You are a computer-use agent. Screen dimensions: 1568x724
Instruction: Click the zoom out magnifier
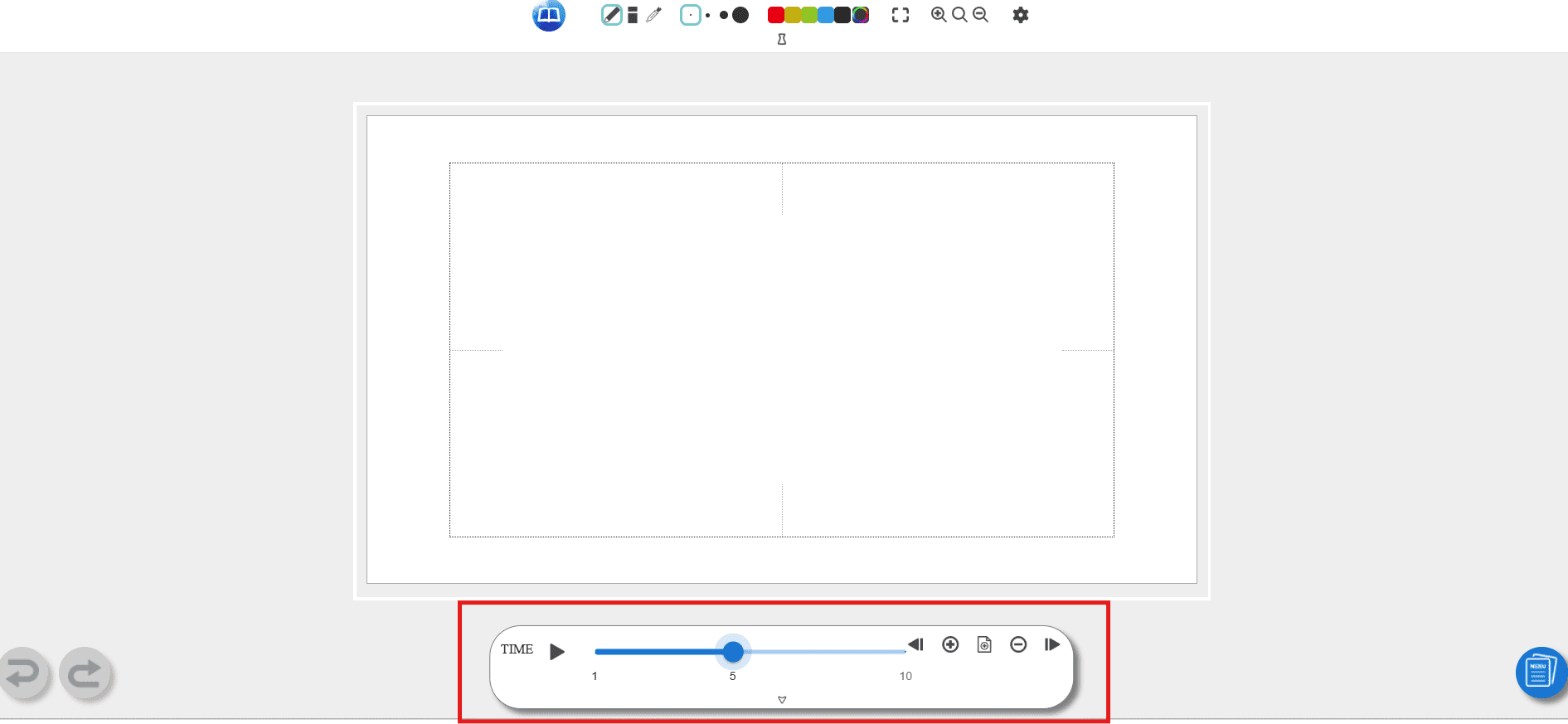click(x=980, y=15)
